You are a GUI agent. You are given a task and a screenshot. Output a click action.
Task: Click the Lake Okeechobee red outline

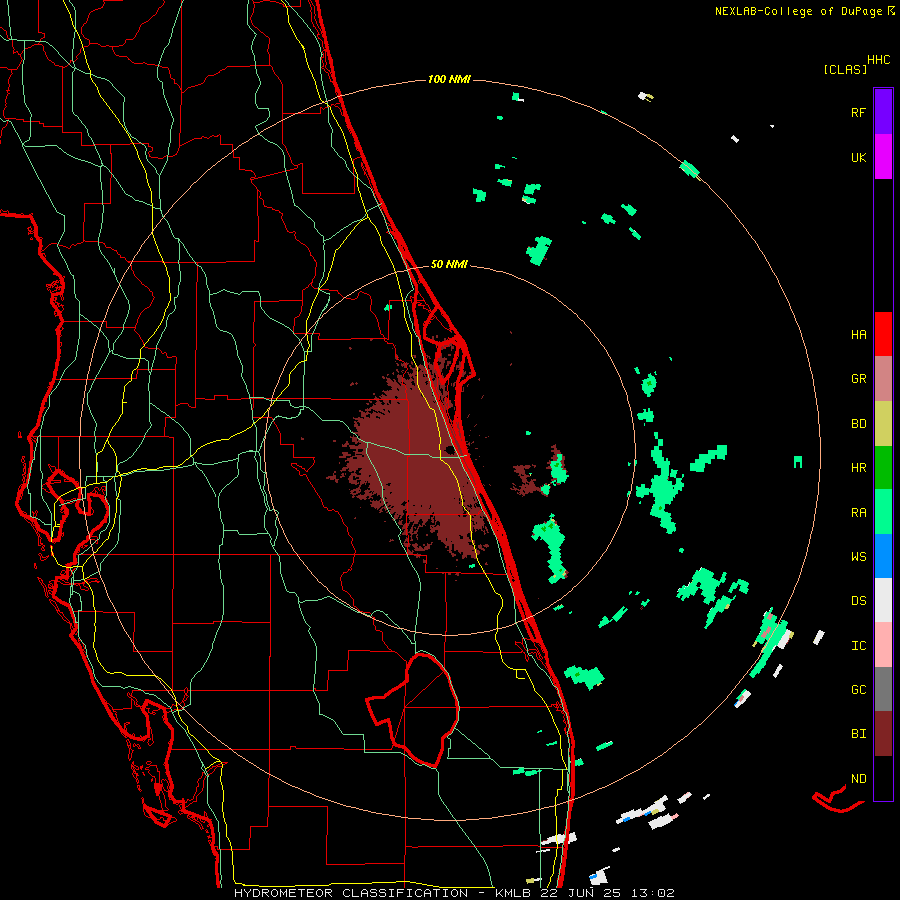(x=414, y=709)
